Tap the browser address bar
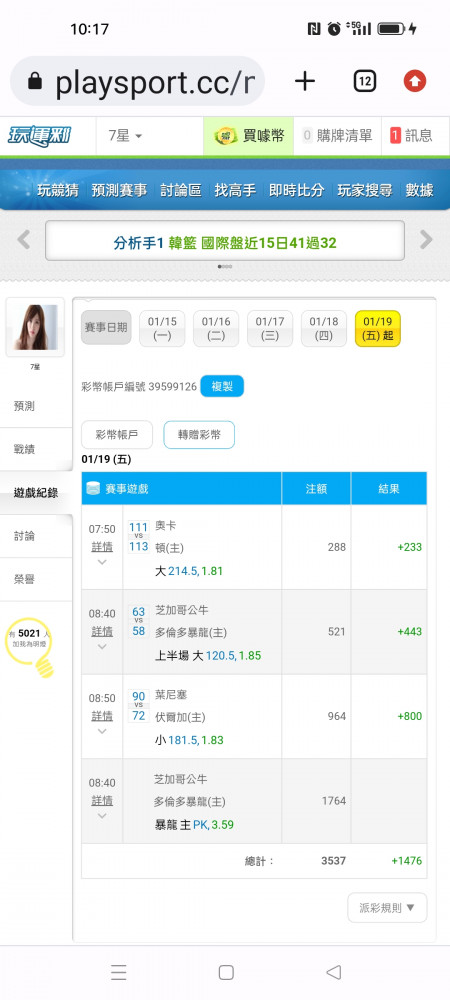This screenshot has height=1000, width=450. 138,81
